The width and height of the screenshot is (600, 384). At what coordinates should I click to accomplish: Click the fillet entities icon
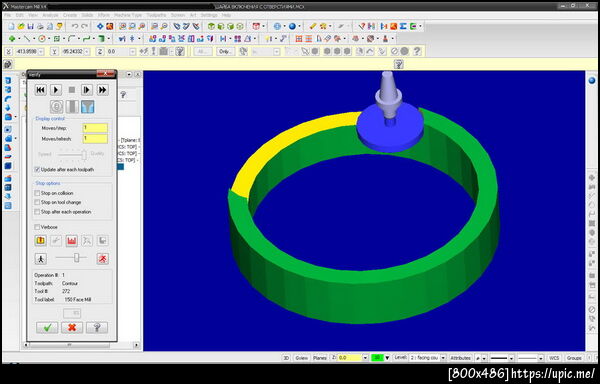coord(72,39)
